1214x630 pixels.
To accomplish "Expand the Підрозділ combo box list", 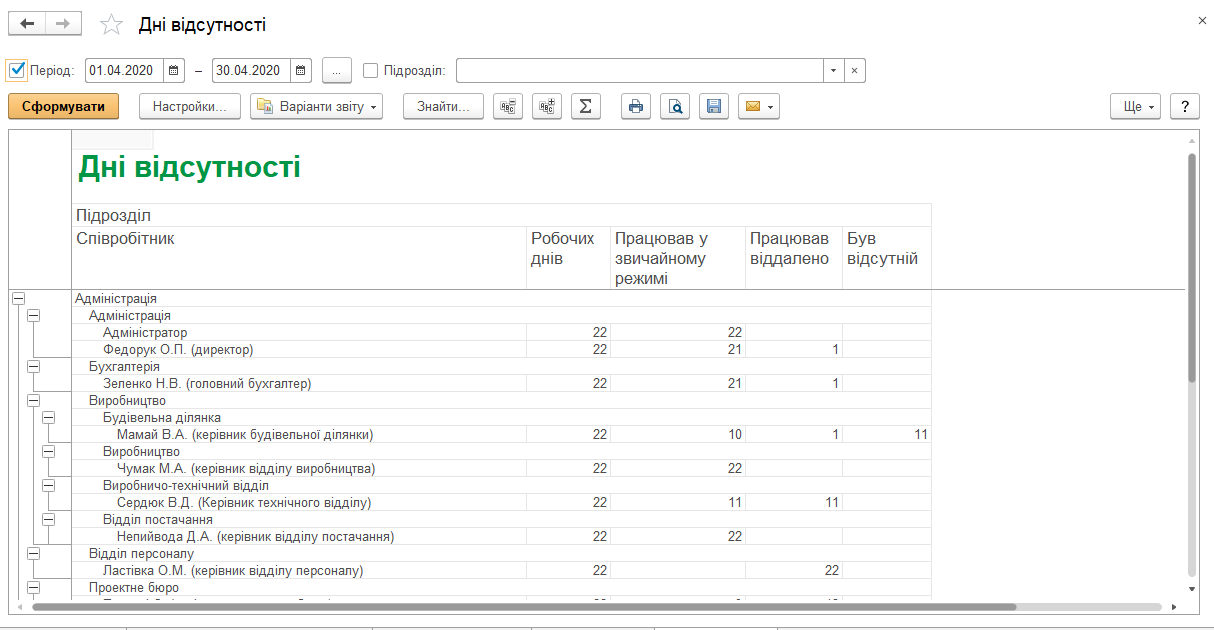I will [833, 71].
